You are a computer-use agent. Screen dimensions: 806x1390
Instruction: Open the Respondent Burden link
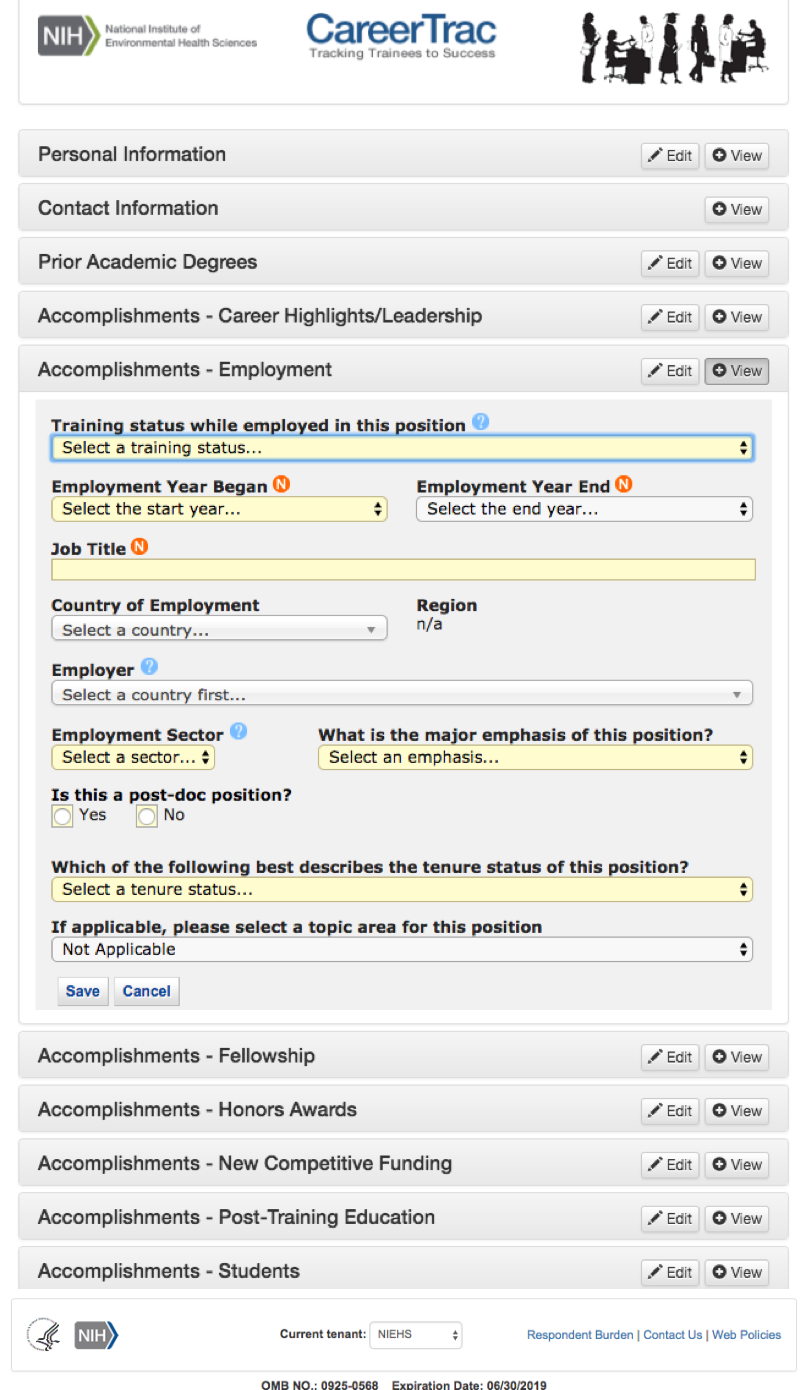[580, 1335]
